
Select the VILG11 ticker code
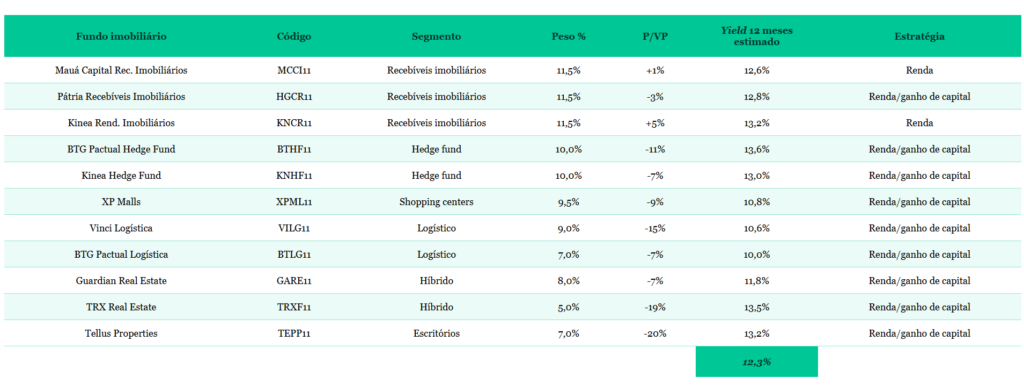[x=295, y=228]
